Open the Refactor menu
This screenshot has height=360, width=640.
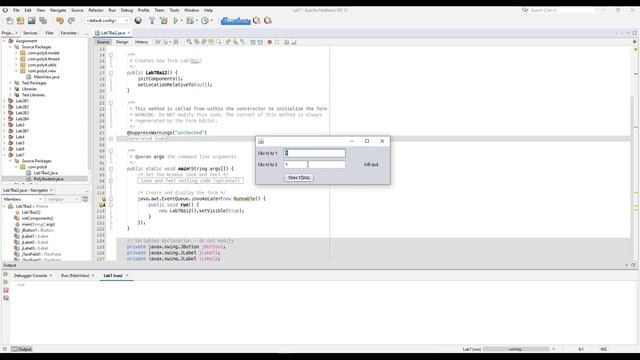click(96, 10)
